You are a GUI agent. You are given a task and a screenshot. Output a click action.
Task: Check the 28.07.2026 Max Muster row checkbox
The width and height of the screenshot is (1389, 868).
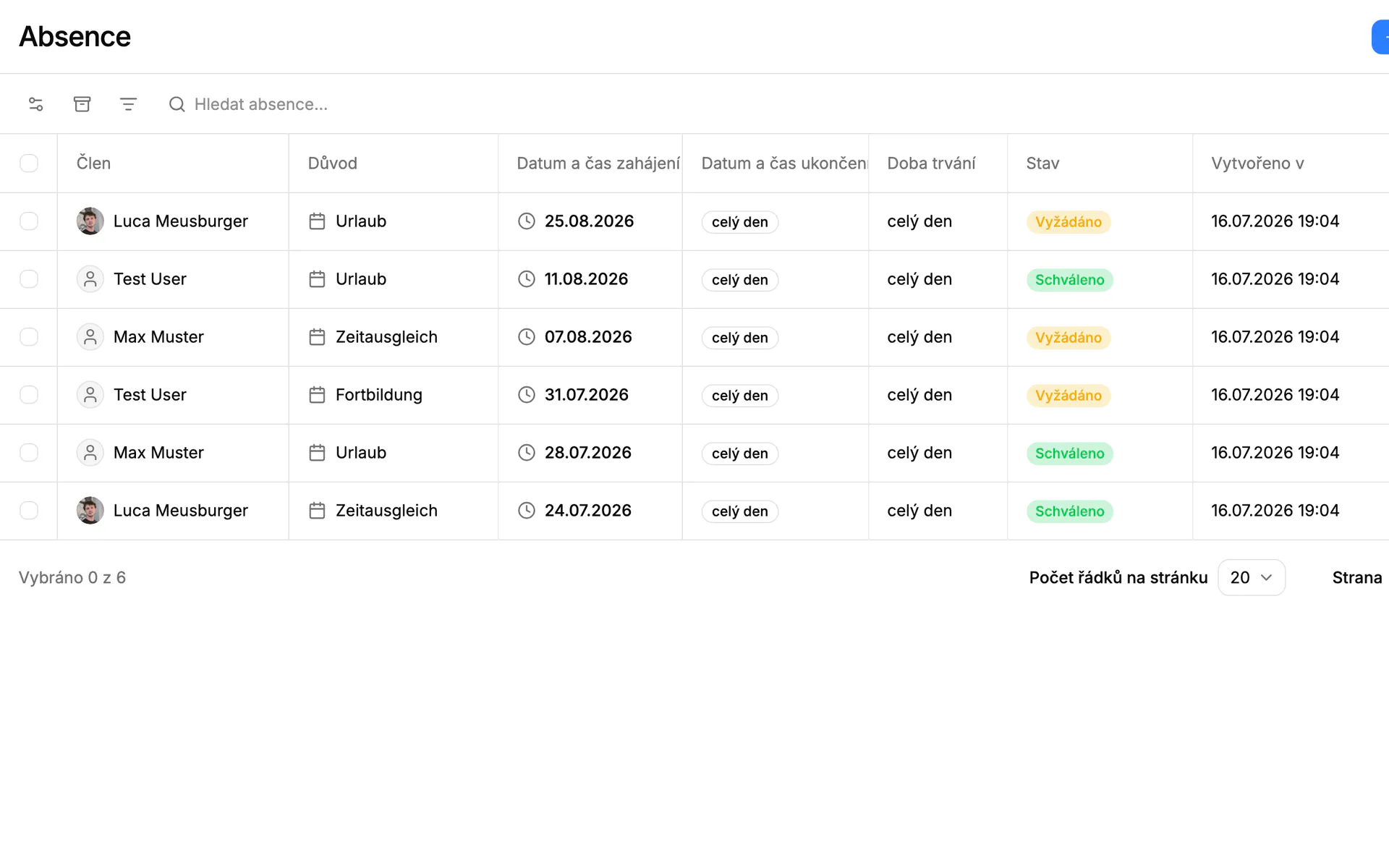pos(29,453)
